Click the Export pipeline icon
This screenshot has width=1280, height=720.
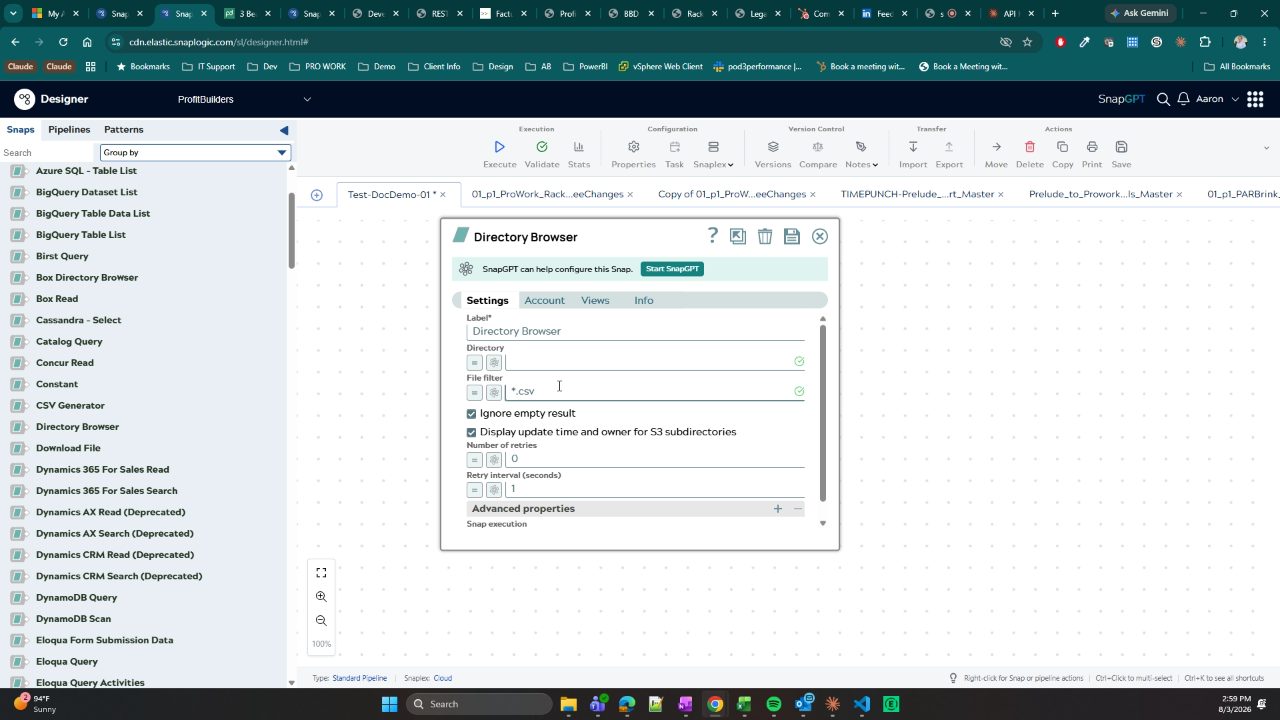point(949,147)
